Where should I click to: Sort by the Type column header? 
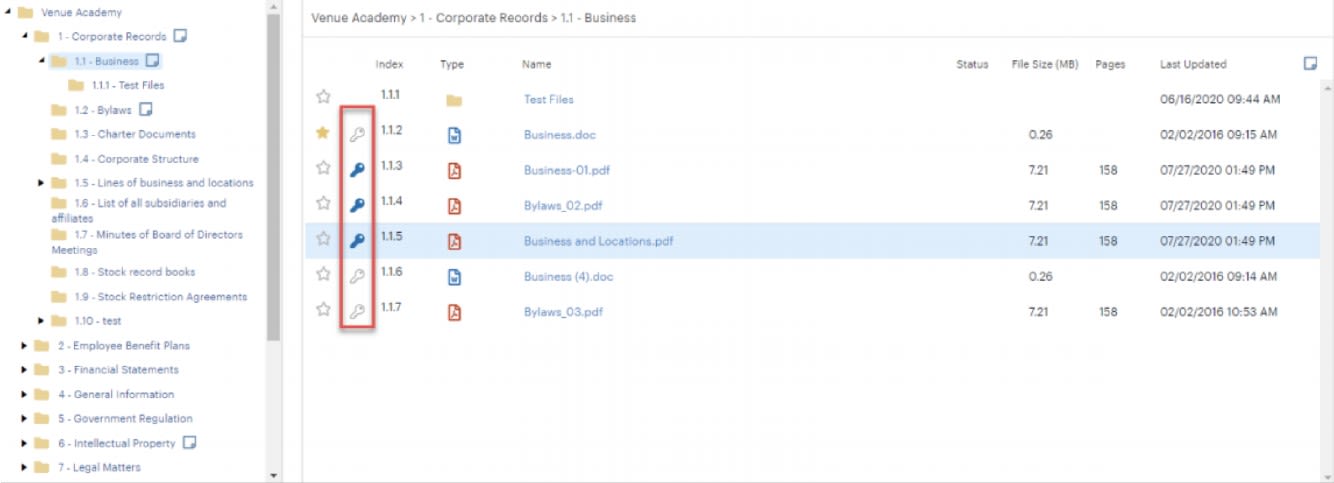(x=452, y=64)
